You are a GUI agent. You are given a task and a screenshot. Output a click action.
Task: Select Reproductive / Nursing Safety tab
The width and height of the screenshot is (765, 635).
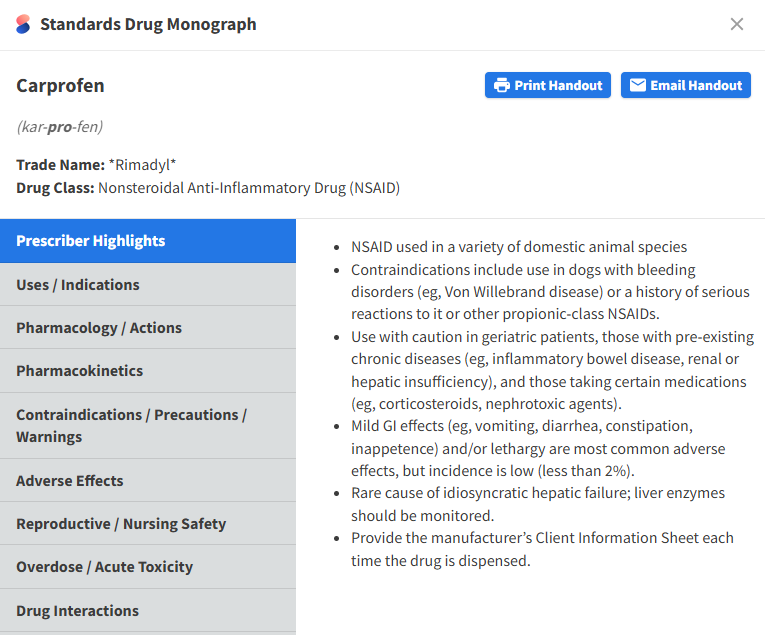pos(148,524)
